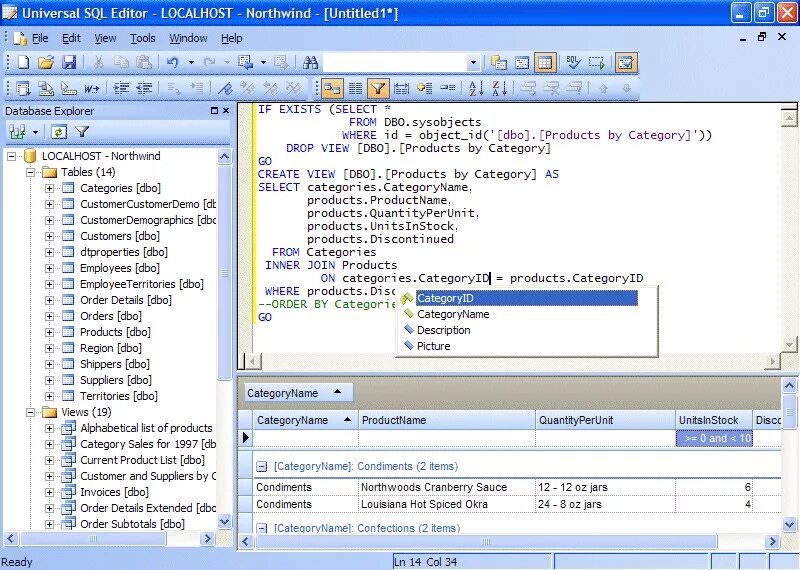800x570 pixels.
Task: Sort descending with the Z-A icon
Action: (499, 88)
